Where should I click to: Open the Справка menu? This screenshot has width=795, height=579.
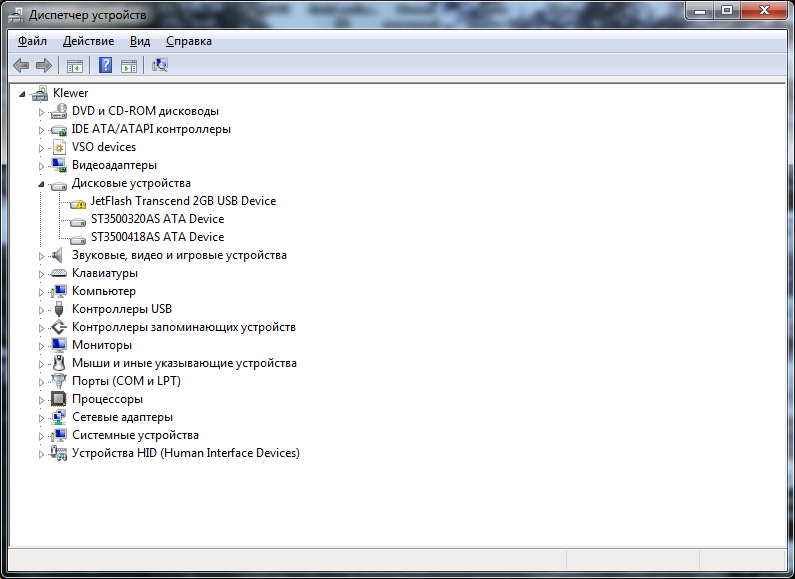coord(189,41)
